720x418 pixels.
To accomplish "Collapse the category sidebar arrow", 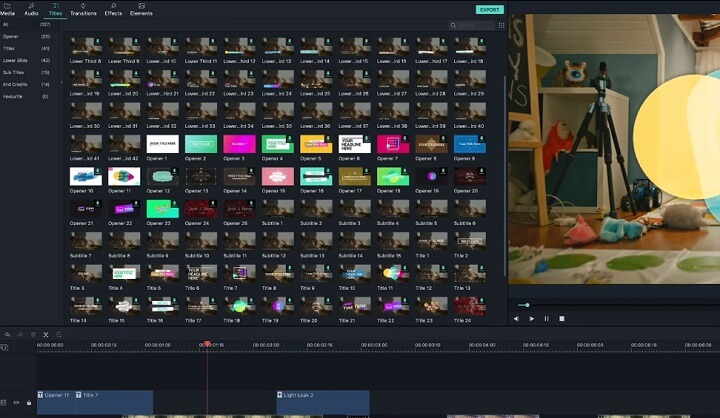I will pyautogui.click(x=62, y=83).
